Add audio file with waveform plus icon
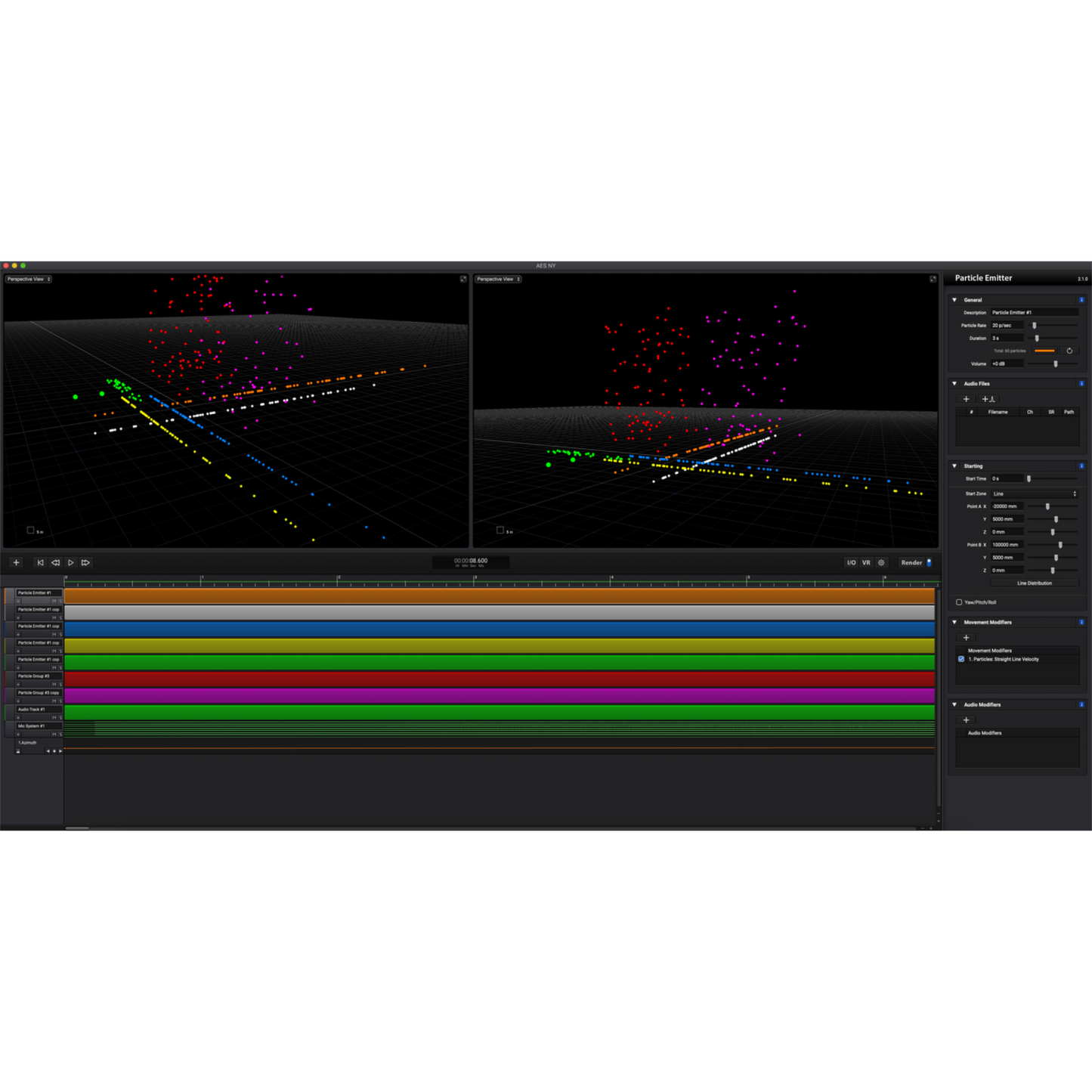 (x=988, y=399)
